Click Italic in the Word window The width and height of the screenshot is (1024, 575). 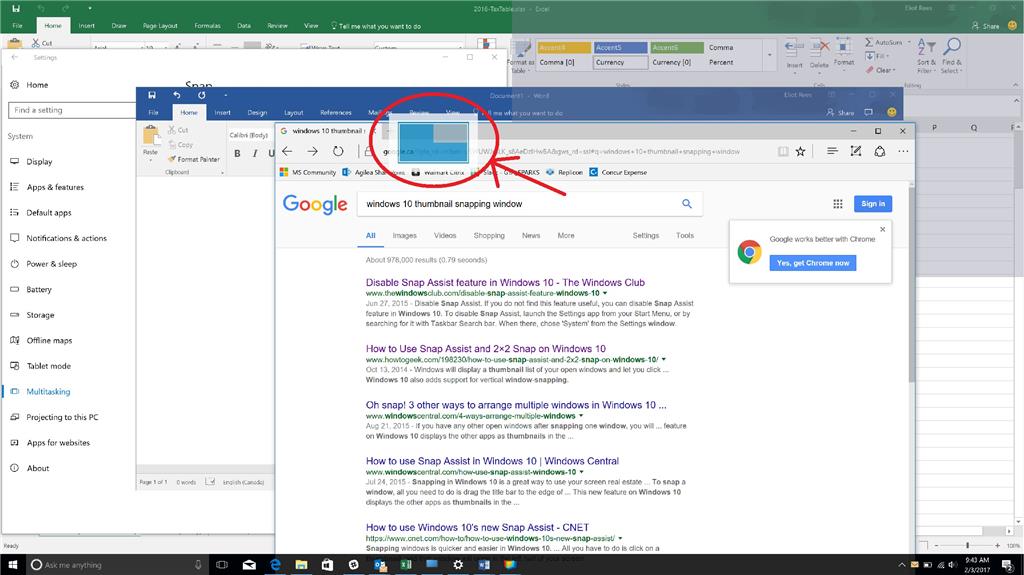255,154
